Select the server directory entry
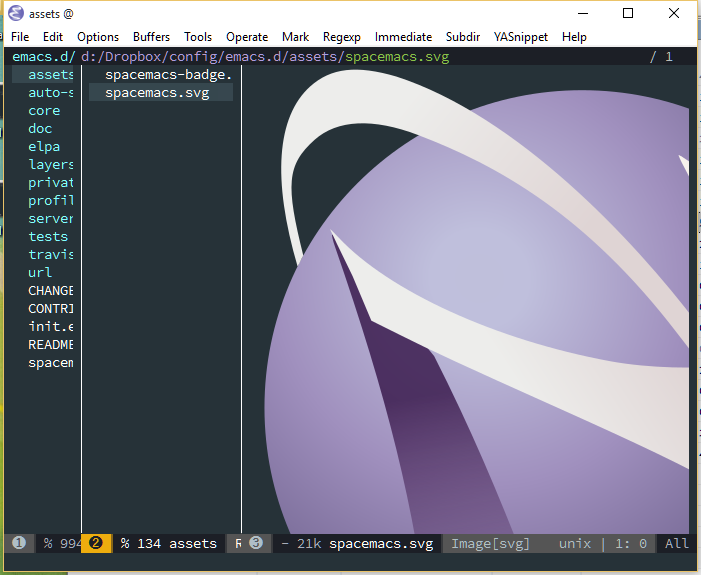Viewport: 701px width, 575px height. (x=51, y=219)
